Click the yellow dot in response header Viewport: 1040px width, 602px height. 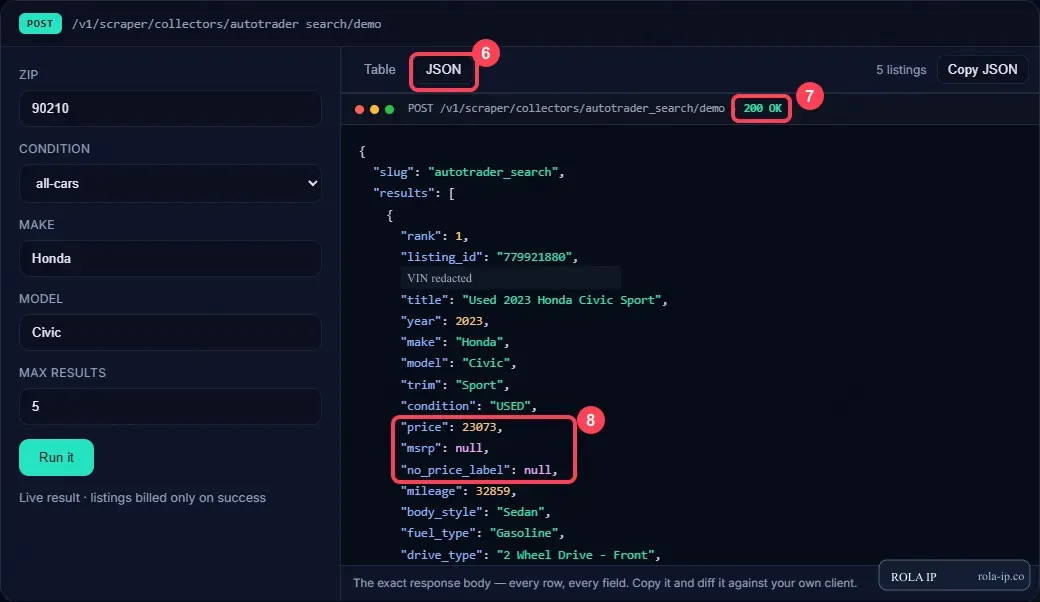[374, 109]
